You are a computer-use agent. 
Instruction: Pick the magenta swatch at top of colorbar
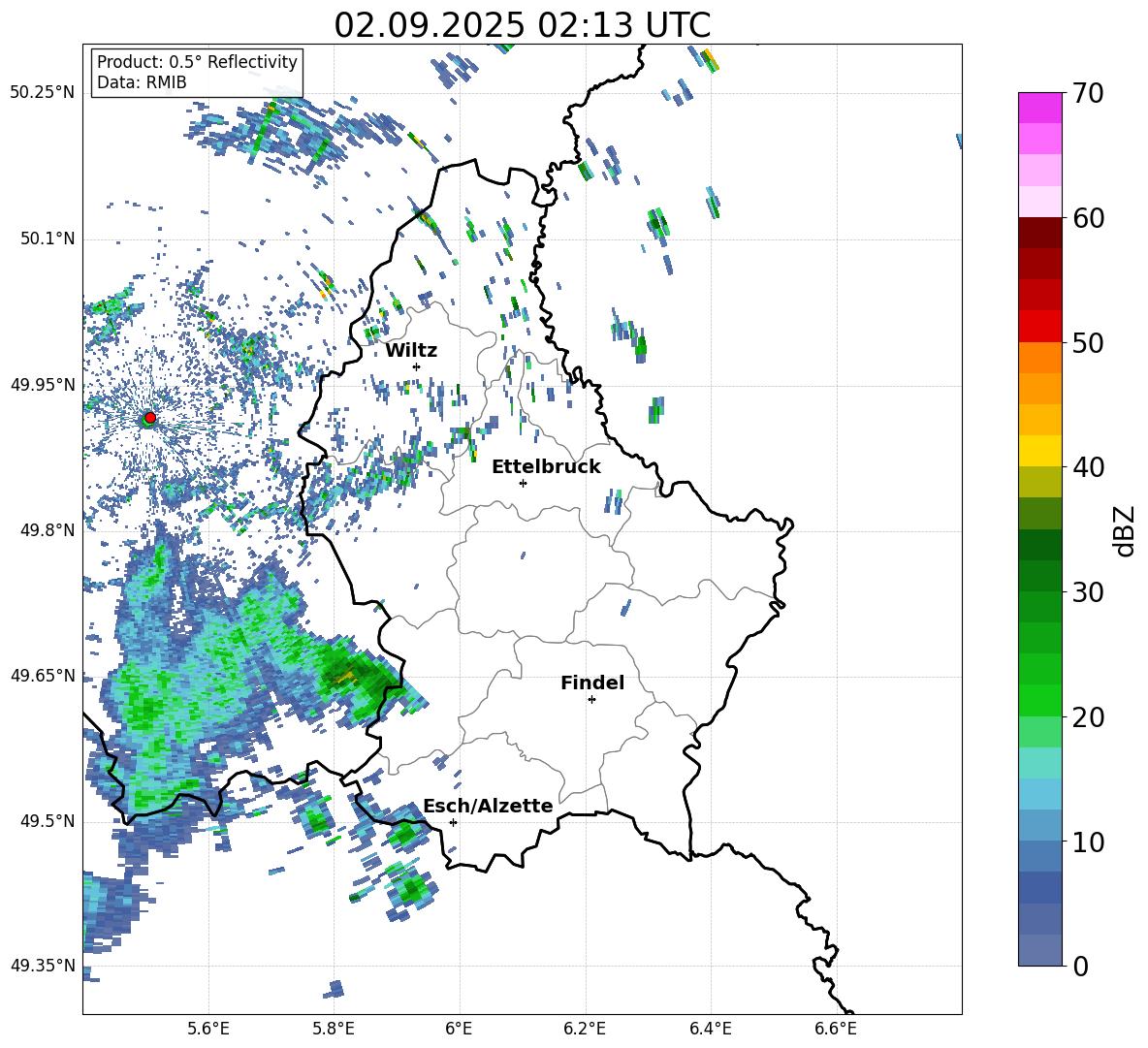(x=1039, y=108)
